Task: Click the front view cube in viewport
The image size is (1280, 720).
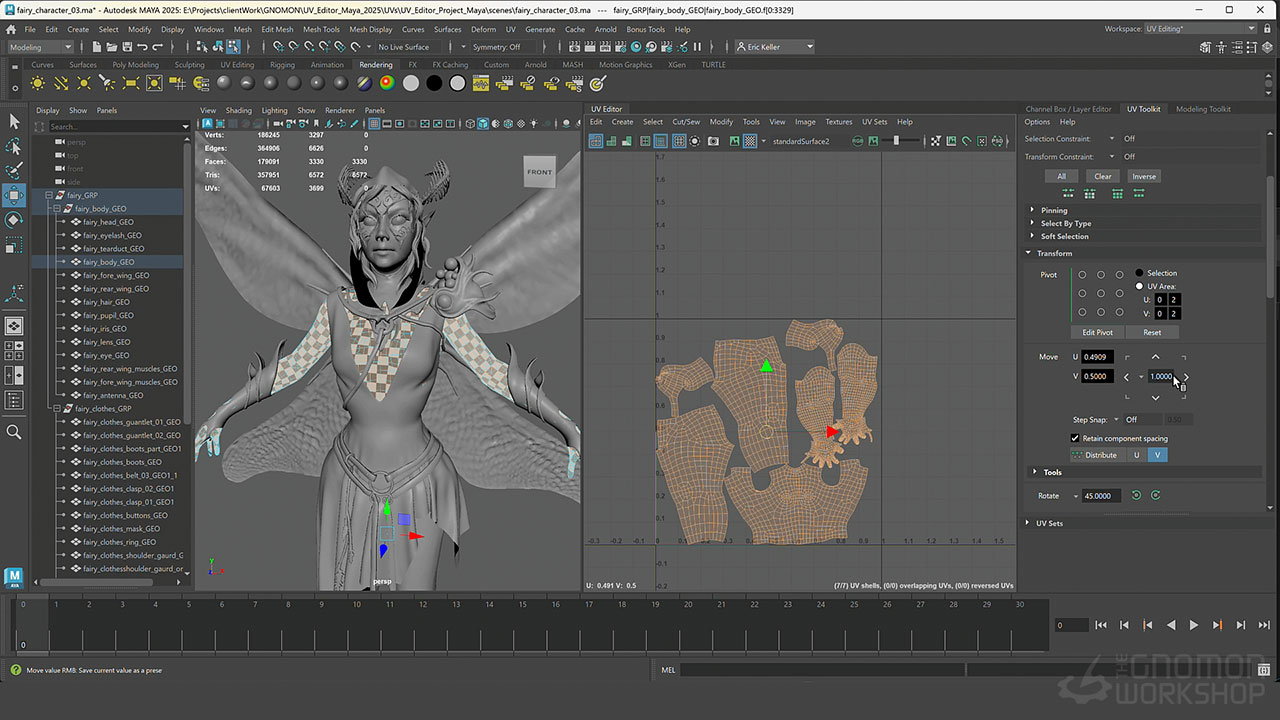Action: pyautogui.click(x=539, y=172)
